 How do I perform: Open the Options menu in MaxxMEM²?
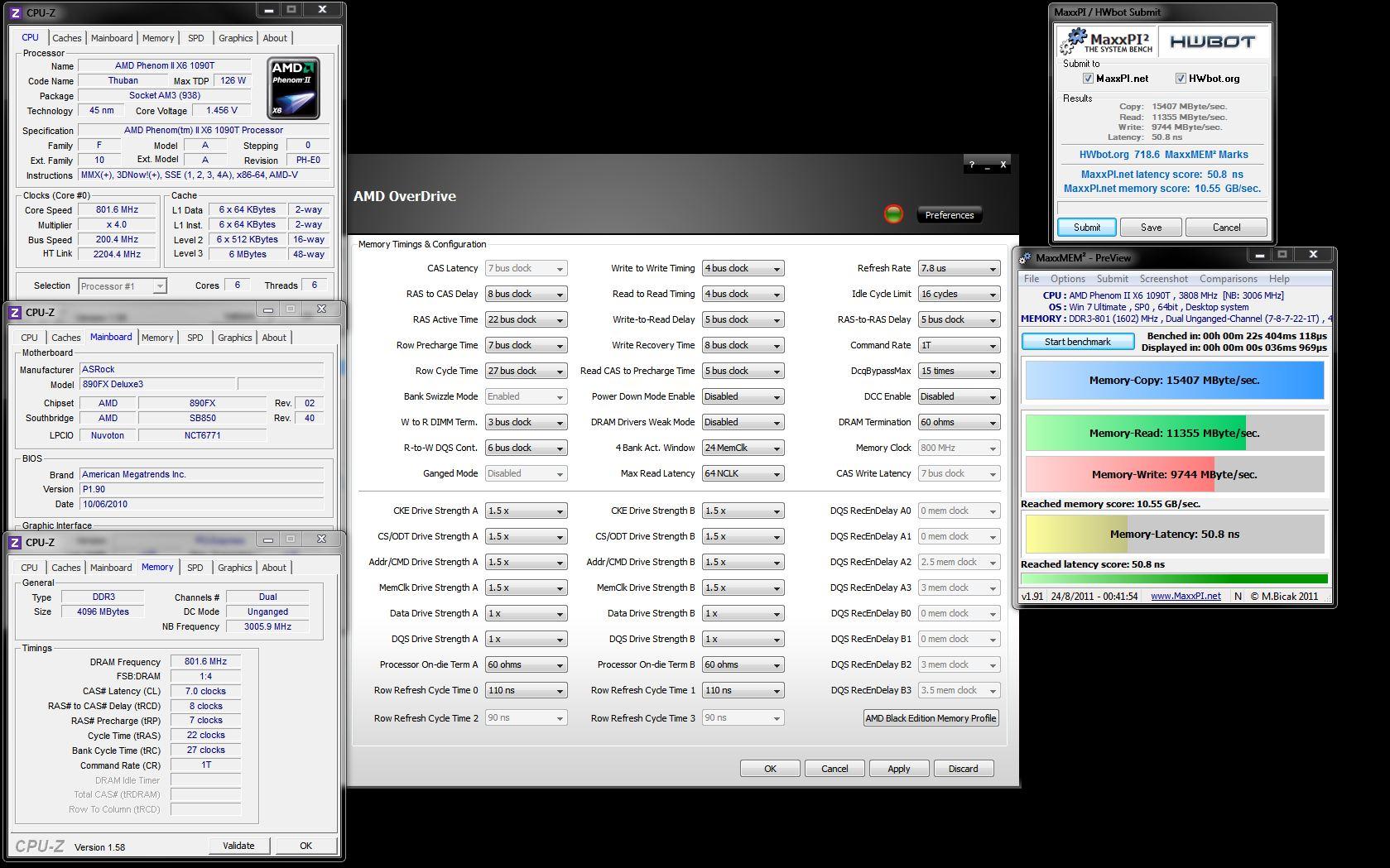point(1068,279)
